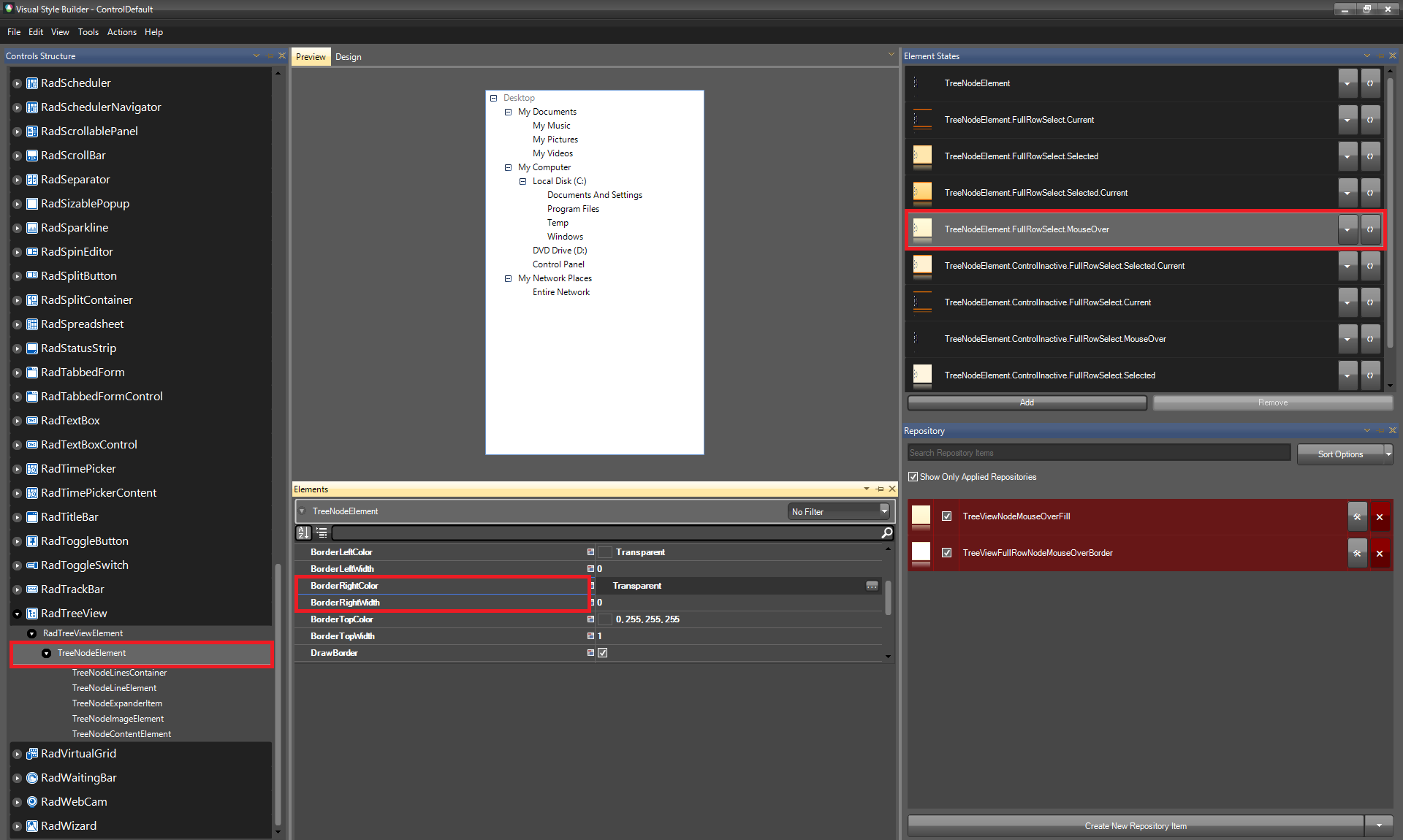Click the Add state button

click(1027, 402)
